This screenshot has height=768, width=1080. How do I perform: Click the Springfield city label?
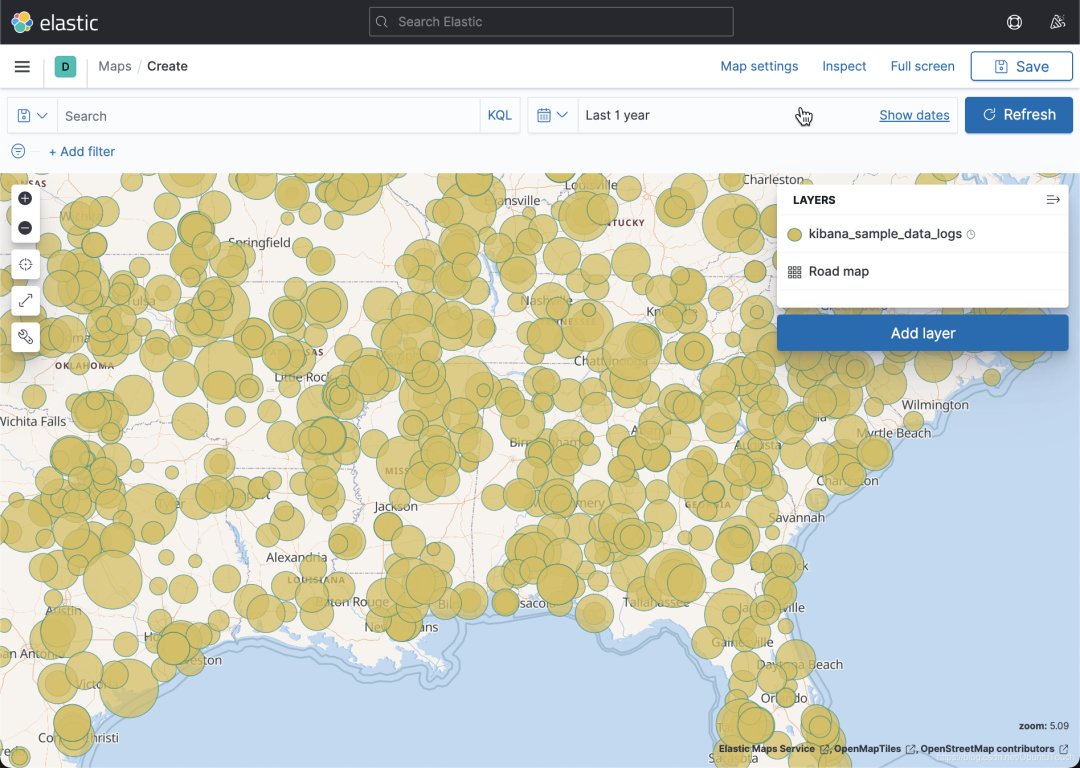(x=259, y=242)
